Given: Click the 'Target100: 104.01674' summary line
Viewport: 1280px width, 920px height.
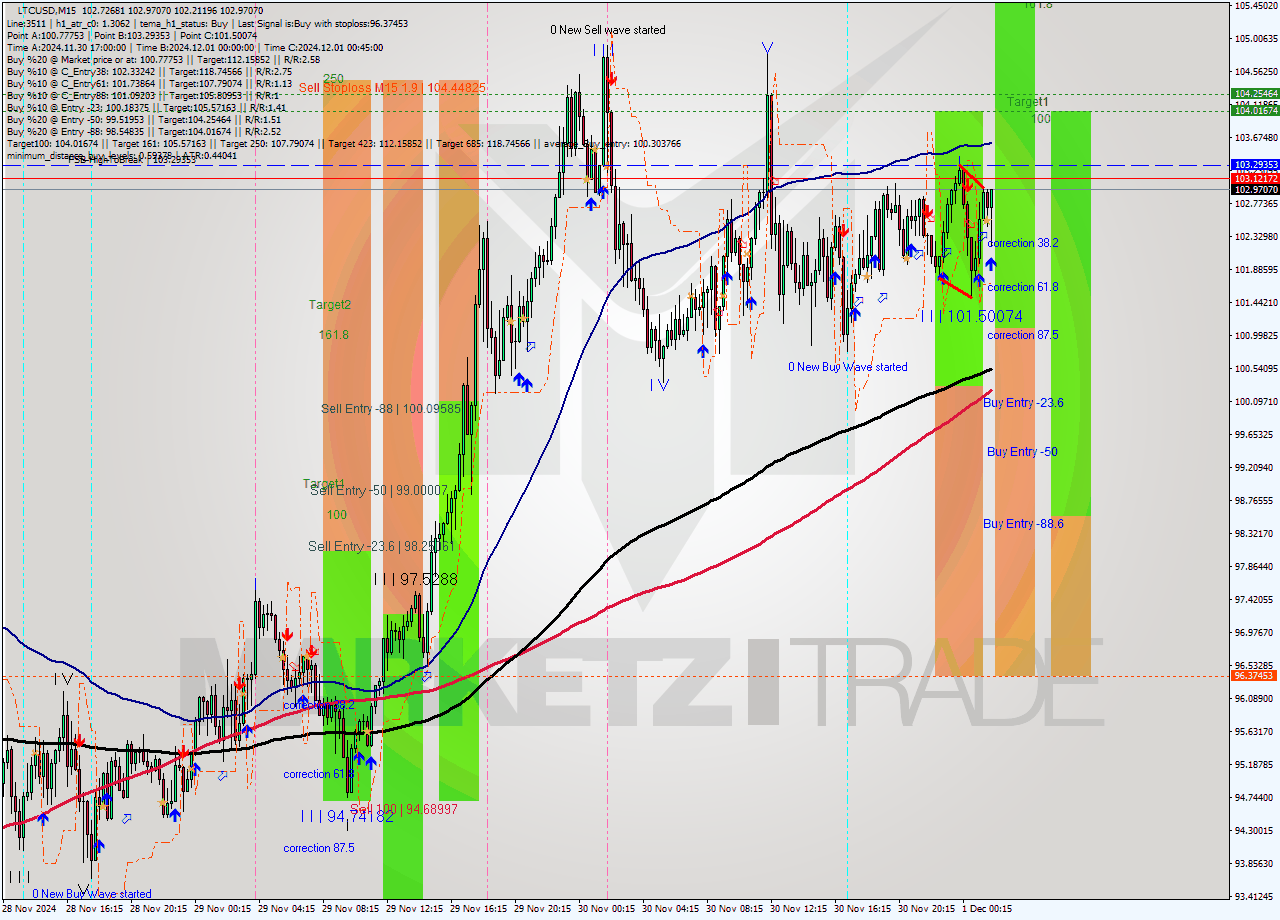Looking at the screenshot, I should tap(343, 143).
